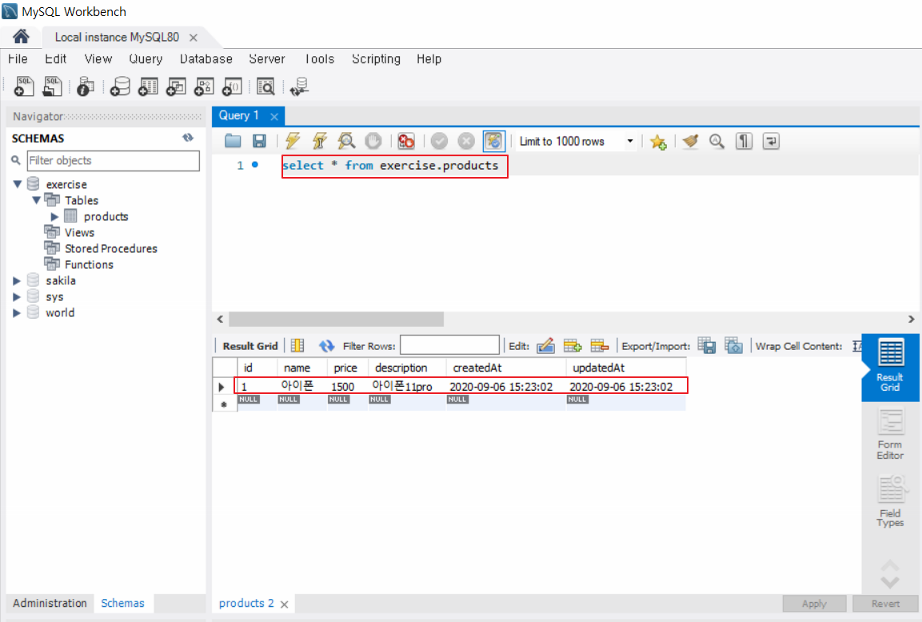Create a new schema icon
The image size is (922, 622).
click(120, 86)
